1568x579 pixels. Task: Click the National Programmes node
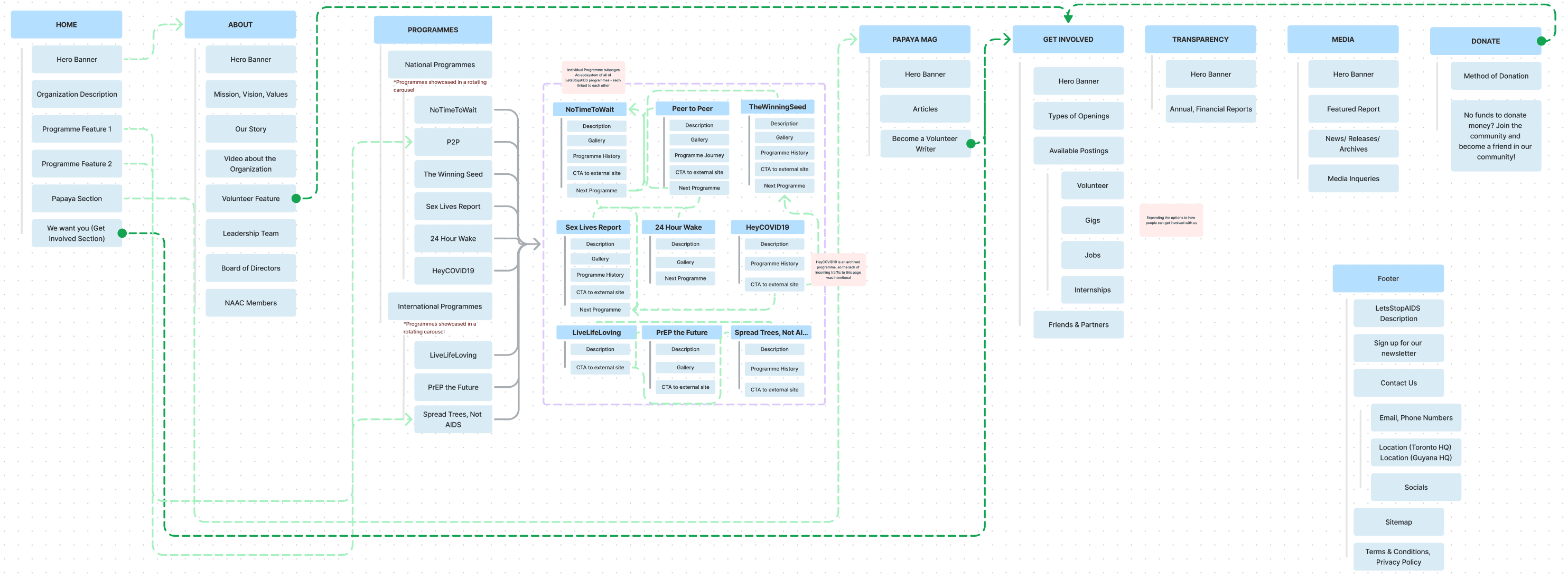(x=440, y=64)
